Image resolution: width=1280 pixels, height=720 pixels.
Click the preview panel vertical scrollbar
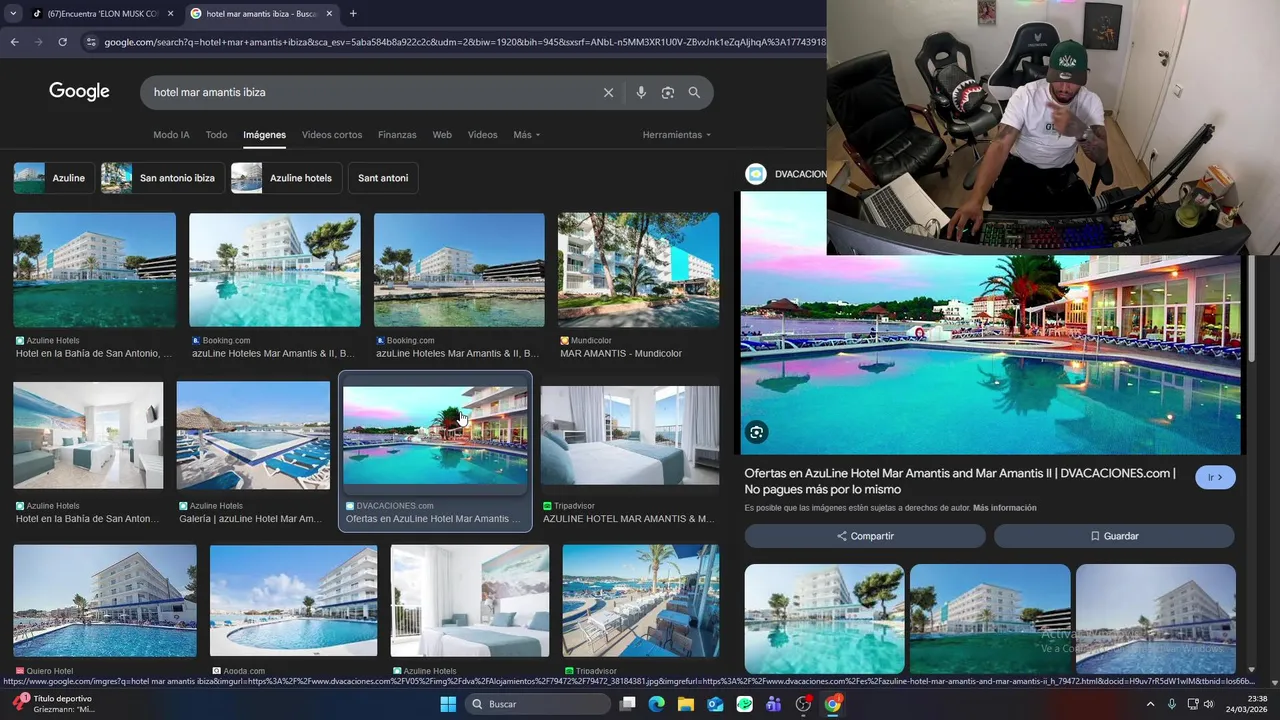(1251, 308)
